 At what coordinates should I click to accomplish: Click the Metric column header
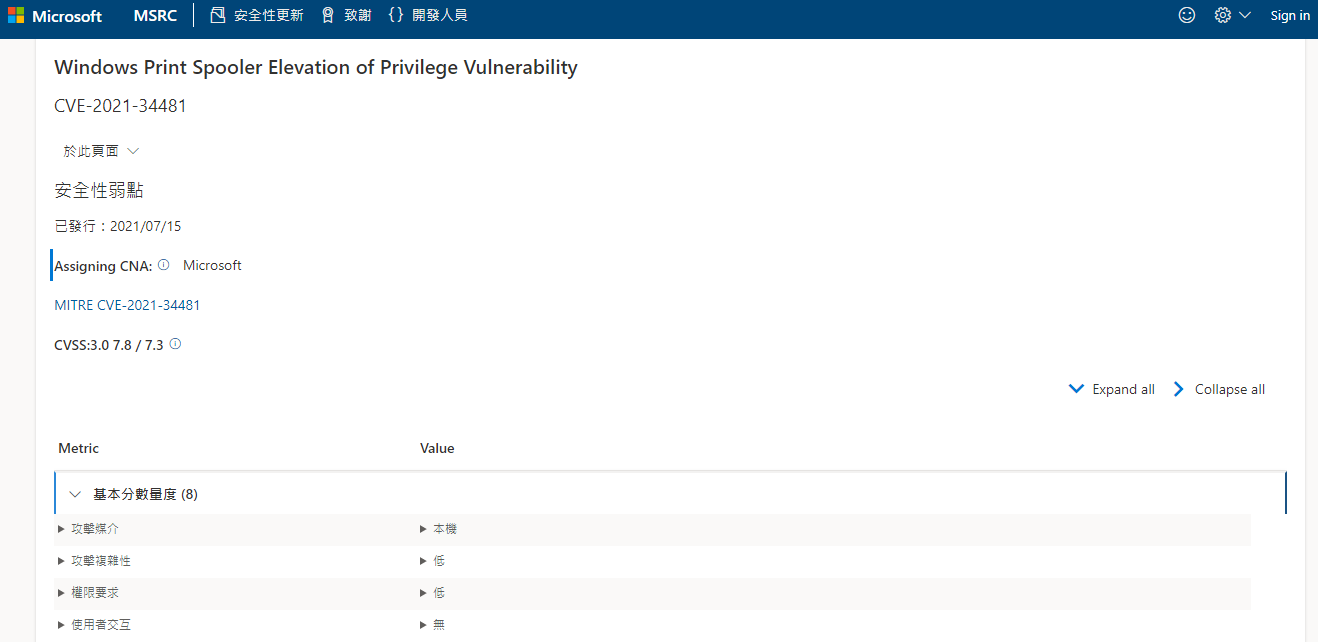79,448
